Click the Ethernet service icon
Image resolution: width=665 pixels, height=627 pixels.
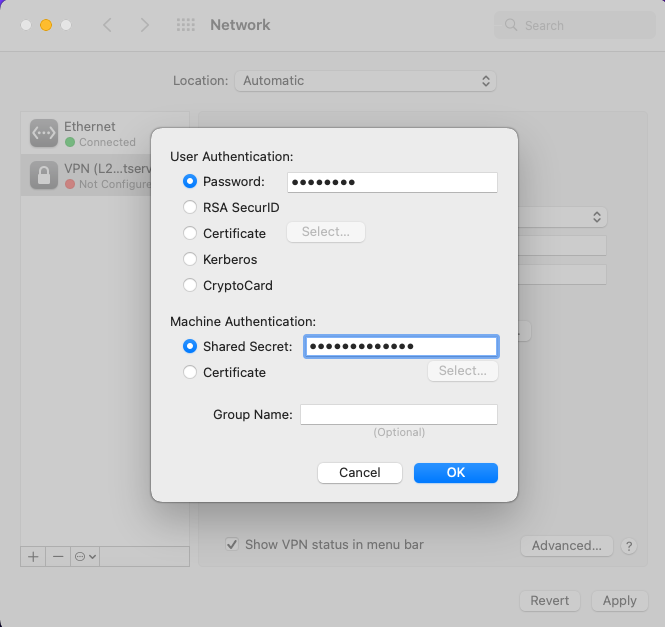pos(44,133)
